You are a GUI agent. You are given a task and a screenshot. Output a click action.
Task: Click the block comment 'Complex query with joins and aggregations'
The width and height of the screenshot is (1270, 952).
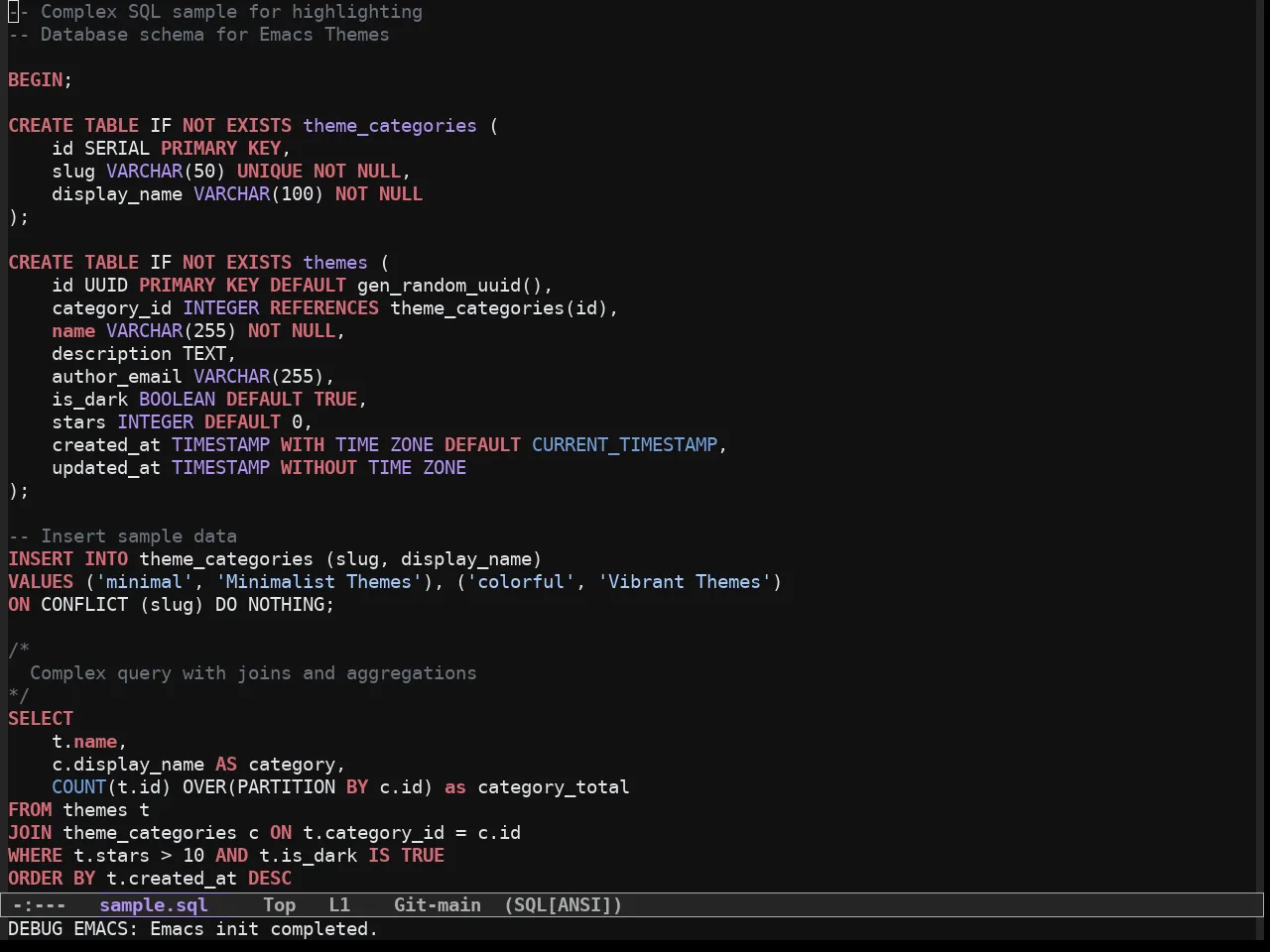(x=253, y=673)
